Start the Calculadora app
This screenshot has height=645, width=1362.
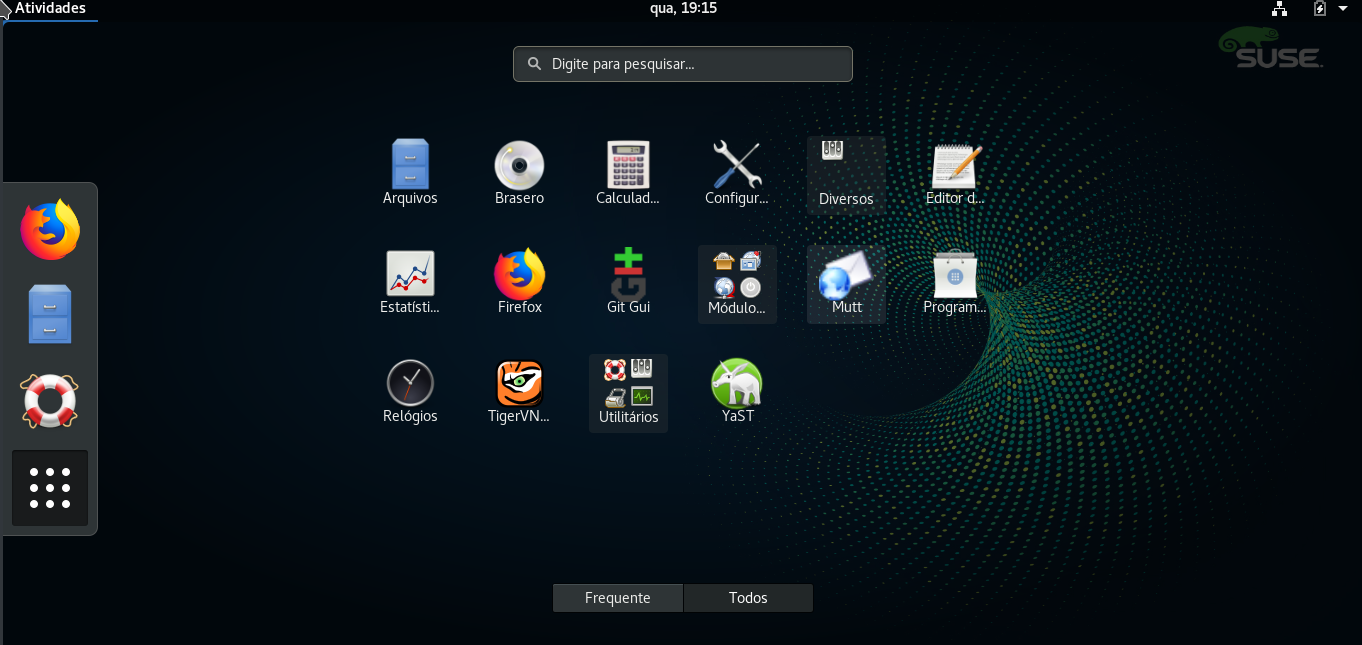pos(628,164)
